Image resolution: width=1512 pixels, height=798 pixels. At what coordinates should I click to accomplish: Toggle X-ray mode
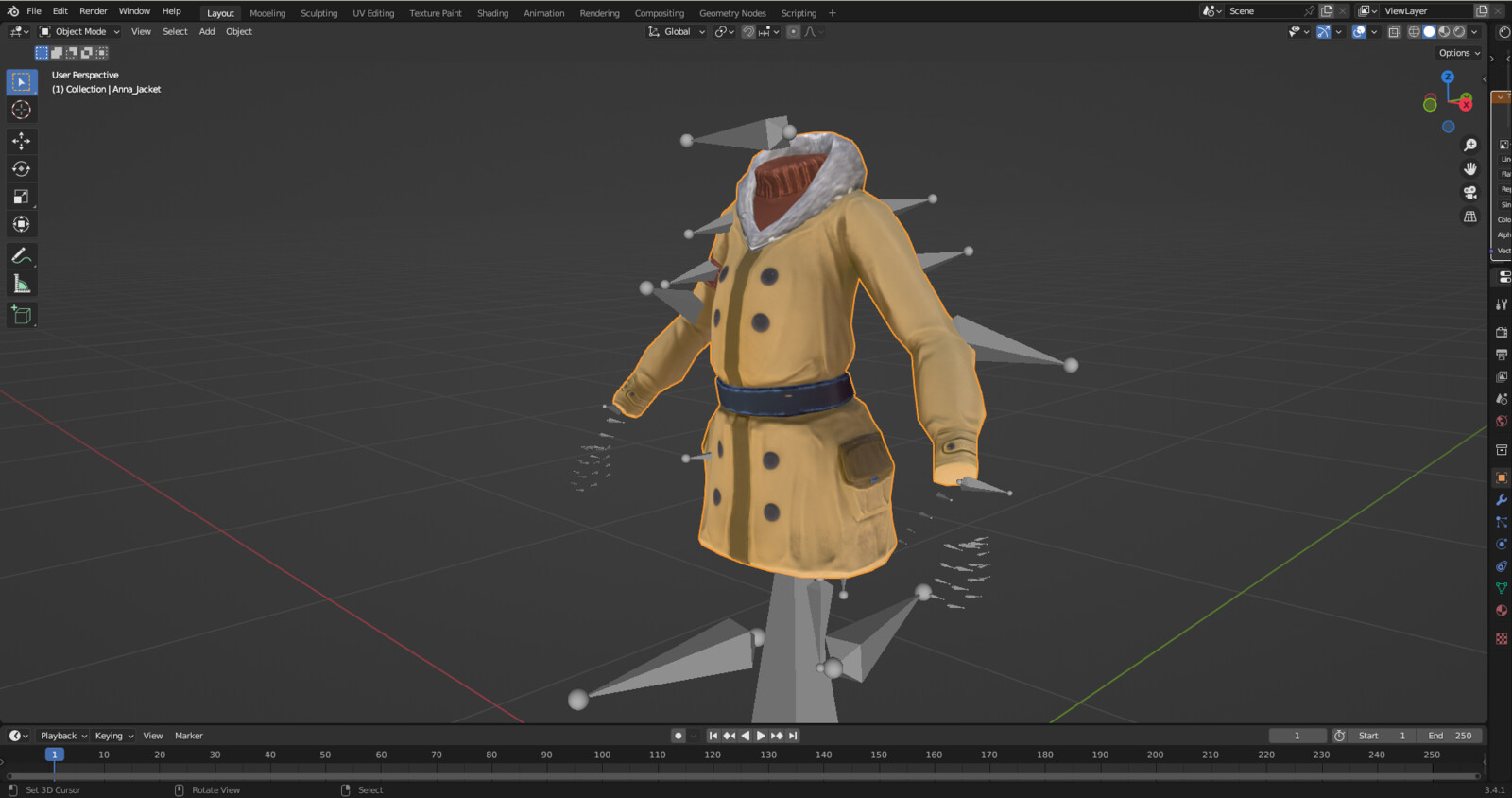tap(1394, 32)
